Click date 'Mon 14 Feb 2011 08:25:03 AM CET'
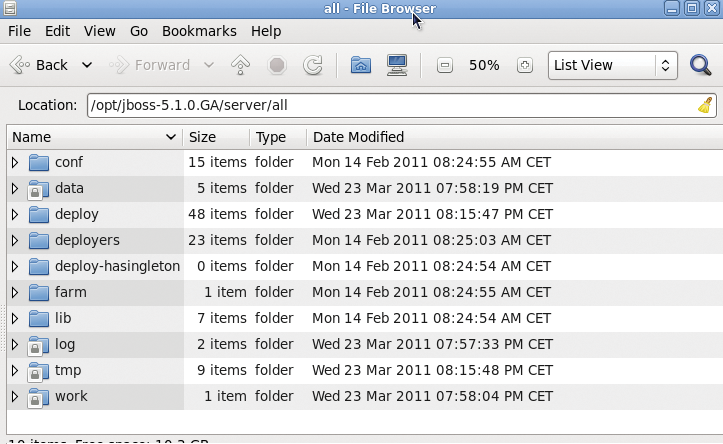This screenshot has height=444, width=723. 432,240
